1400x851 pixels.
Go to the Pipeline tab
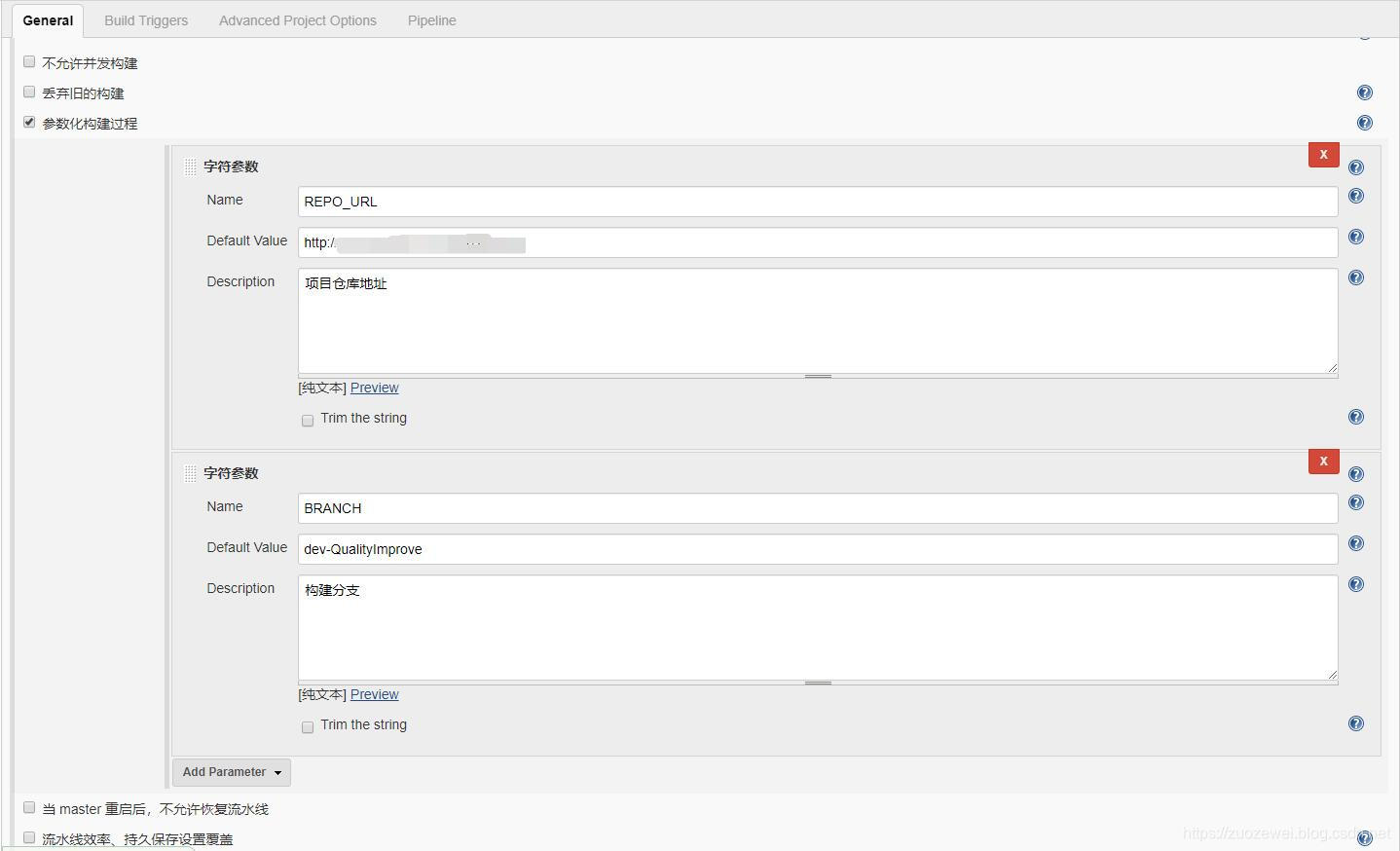coord(432,20)
